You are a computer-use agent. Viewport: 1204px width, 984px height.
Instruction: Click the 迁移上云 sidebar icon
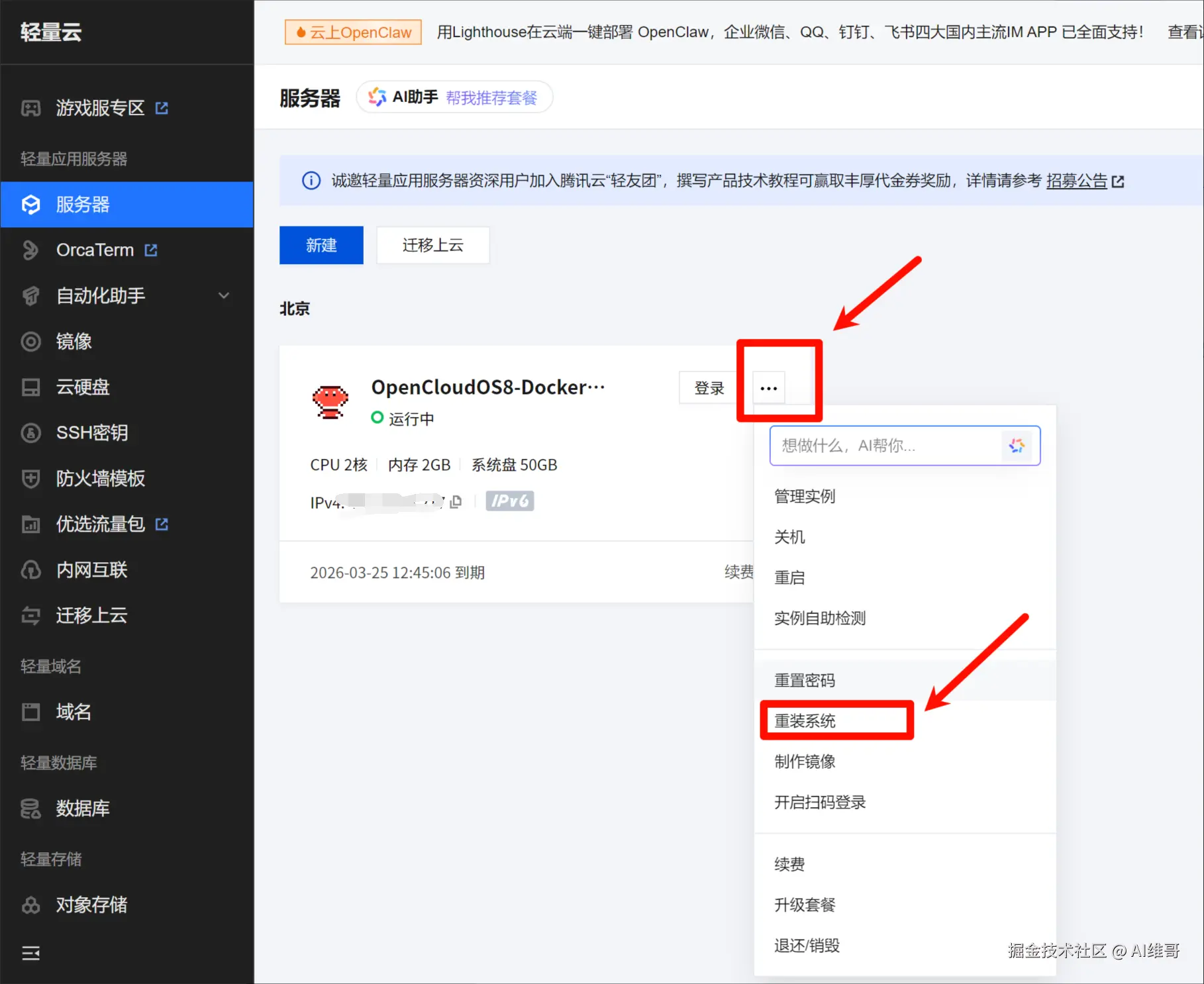click(x=30, y=616)
